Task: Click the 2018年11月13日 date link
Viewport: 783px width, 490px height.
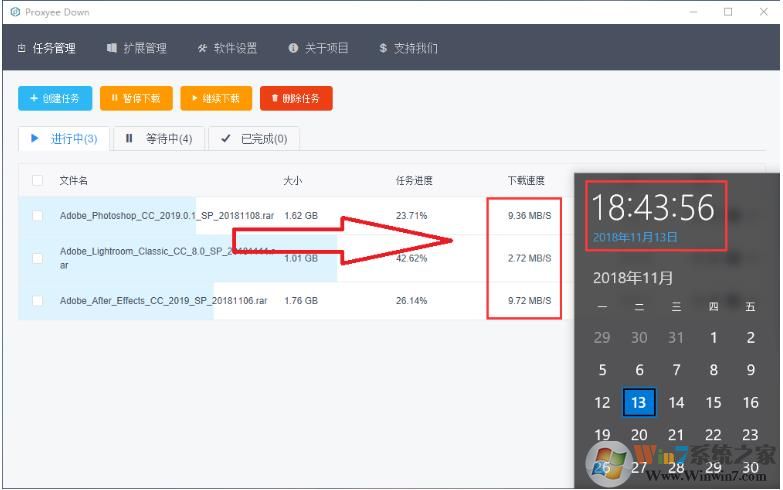Action: tap(635, 237)
